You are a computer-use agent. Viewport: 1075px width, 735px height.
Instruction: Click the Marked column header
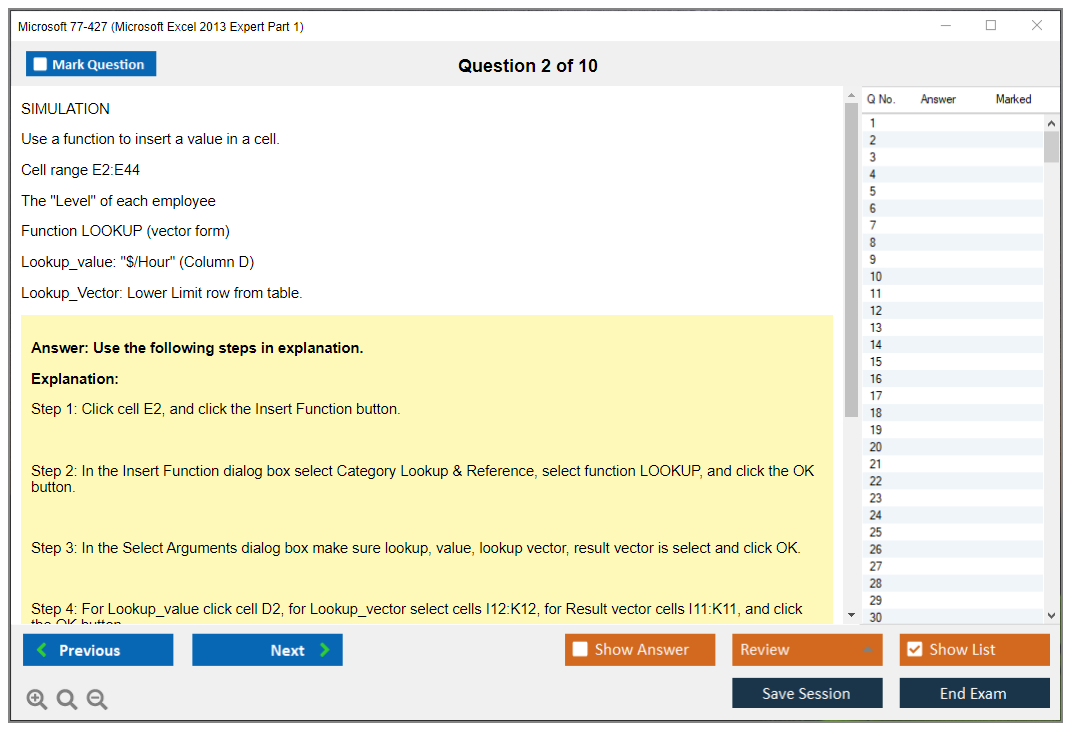(x=1013, y=99)
